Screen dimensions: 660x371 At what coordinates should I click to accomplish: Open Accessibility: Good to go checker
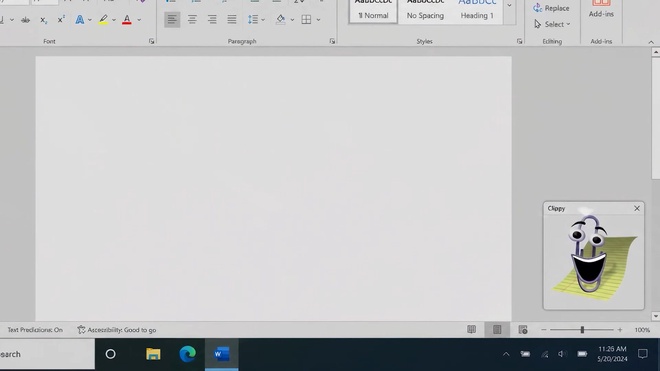117,330
